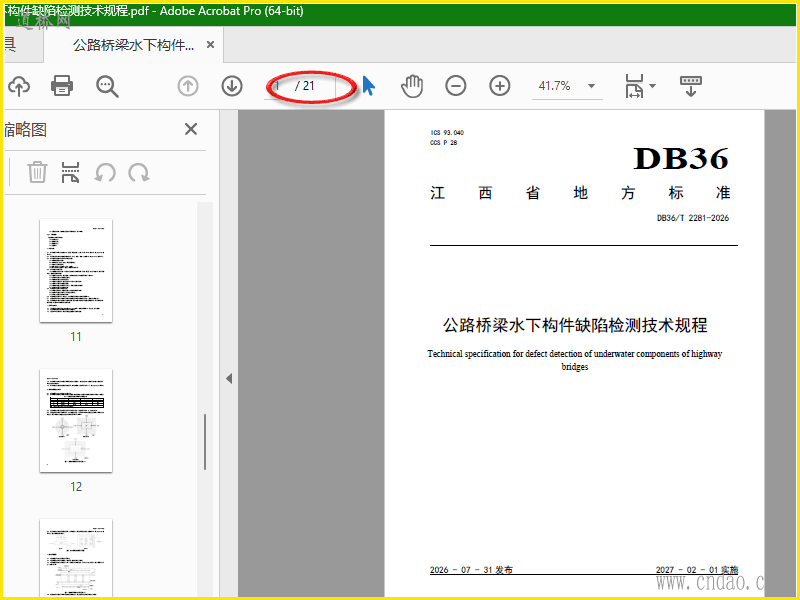
Task: Collapse the navigation pane with triangle
Action: [x=229, y=379]
